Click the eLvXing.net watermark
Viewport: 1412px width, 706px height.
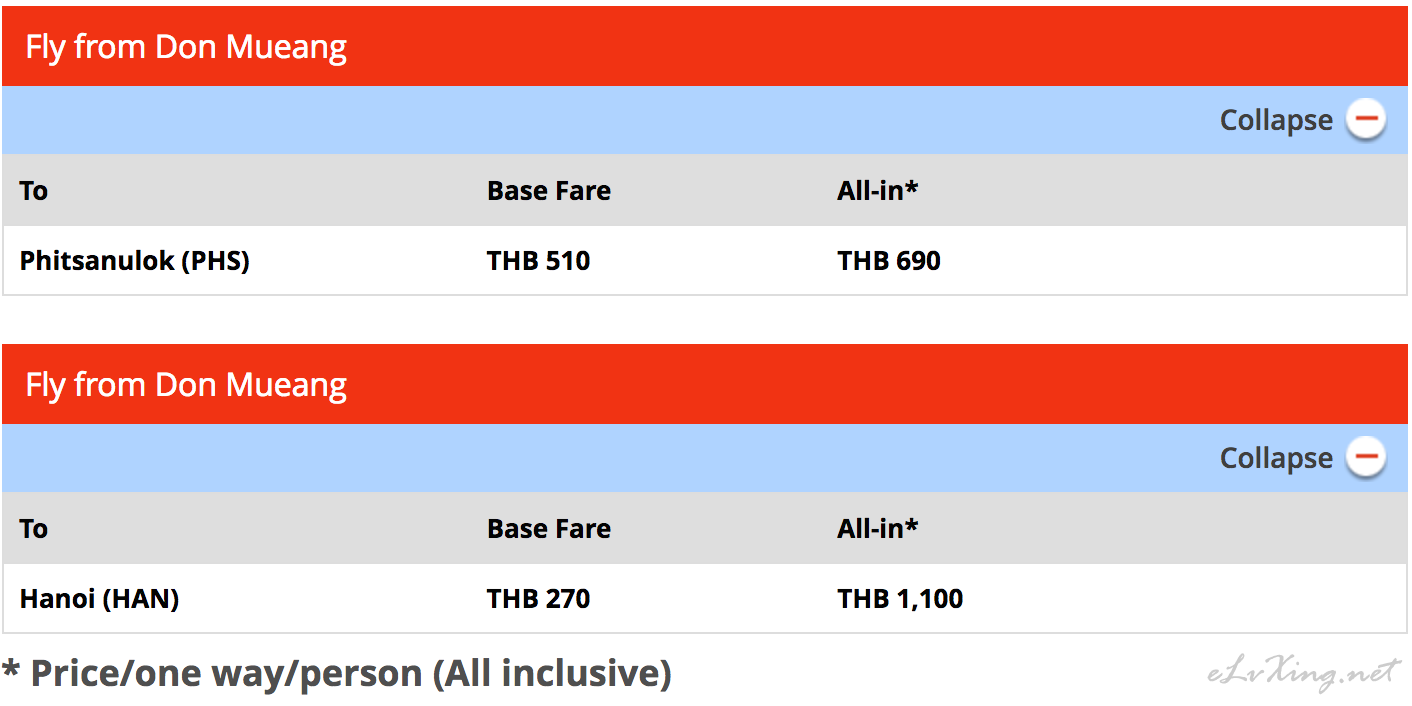1304,673
